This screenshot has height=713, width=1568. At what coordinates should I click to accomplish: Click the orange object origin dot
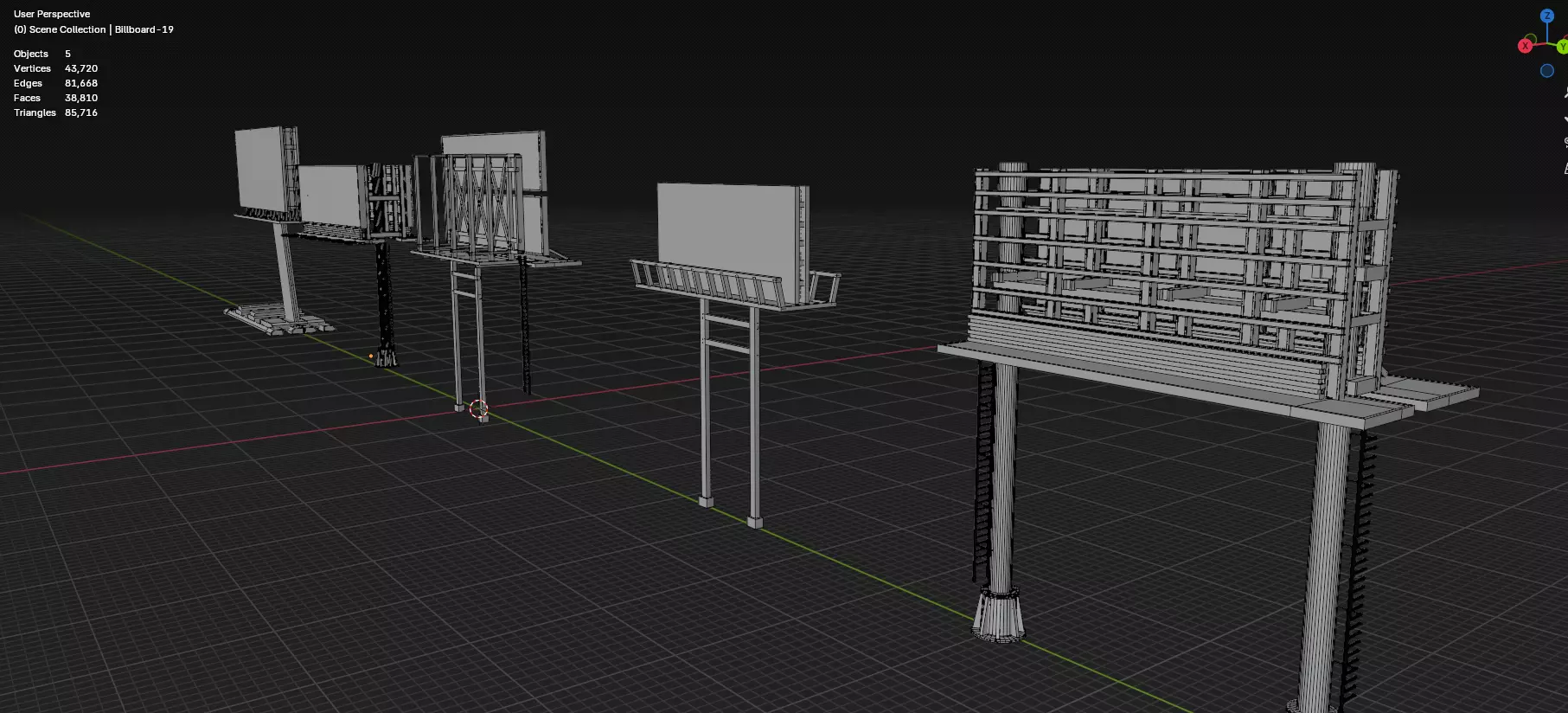(x=371, y=356)
